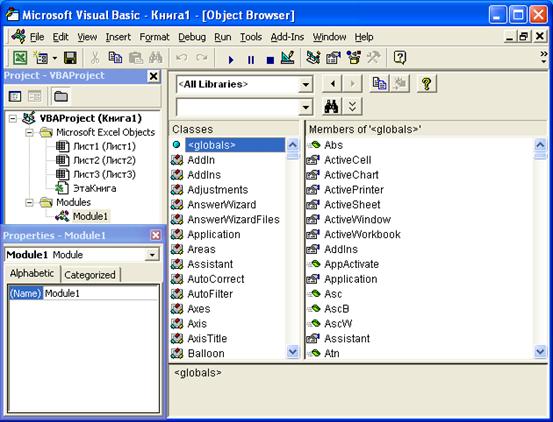Image resolution: width=553 pixels, height=422 pixels.
Task: Open the File menu
Action: click(x=37, y=37)
